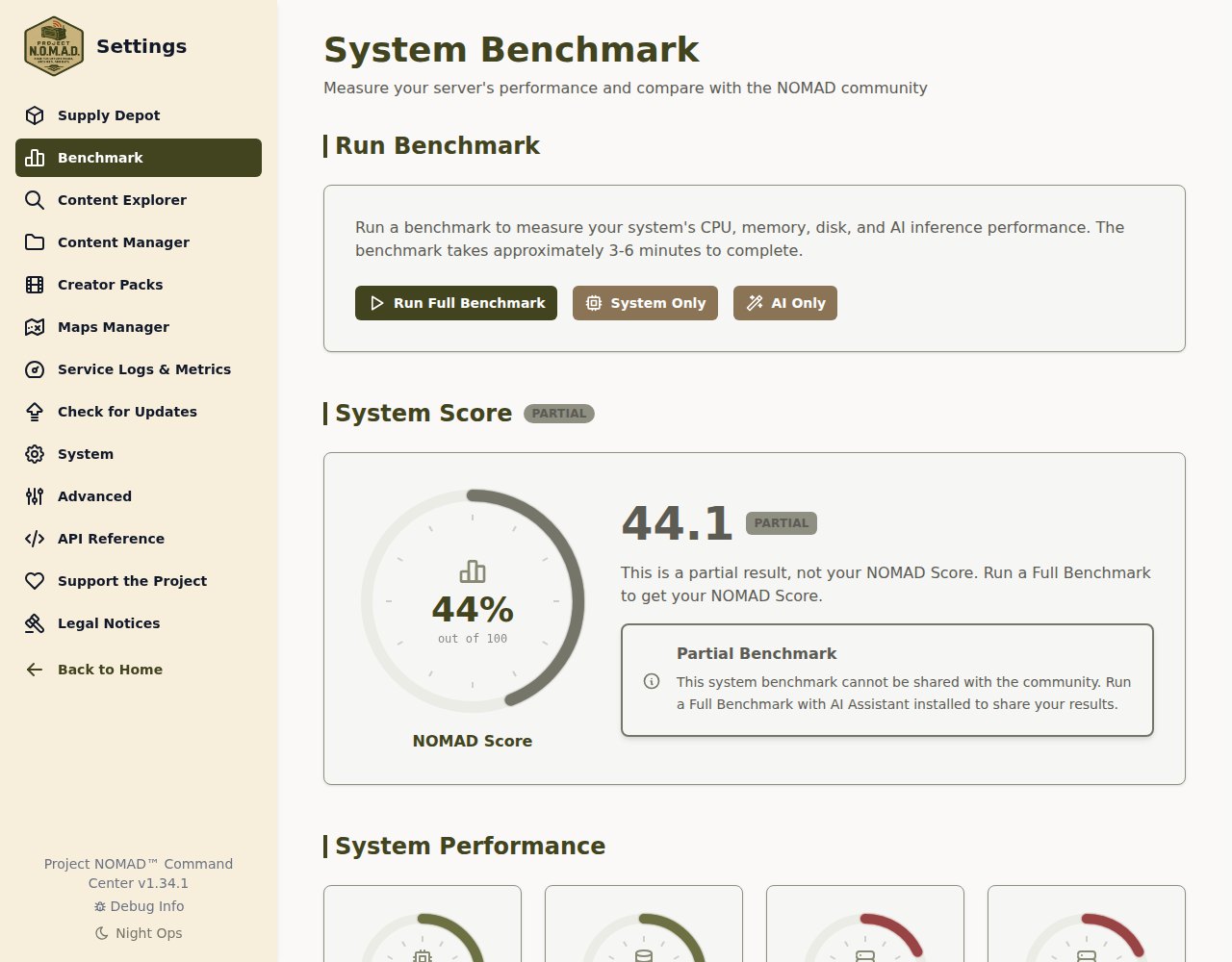Click the Content Explorer magnifier icon
The width and height of the screenshot is (1232, 962).
pyautogui.click(x=35, y=200)
